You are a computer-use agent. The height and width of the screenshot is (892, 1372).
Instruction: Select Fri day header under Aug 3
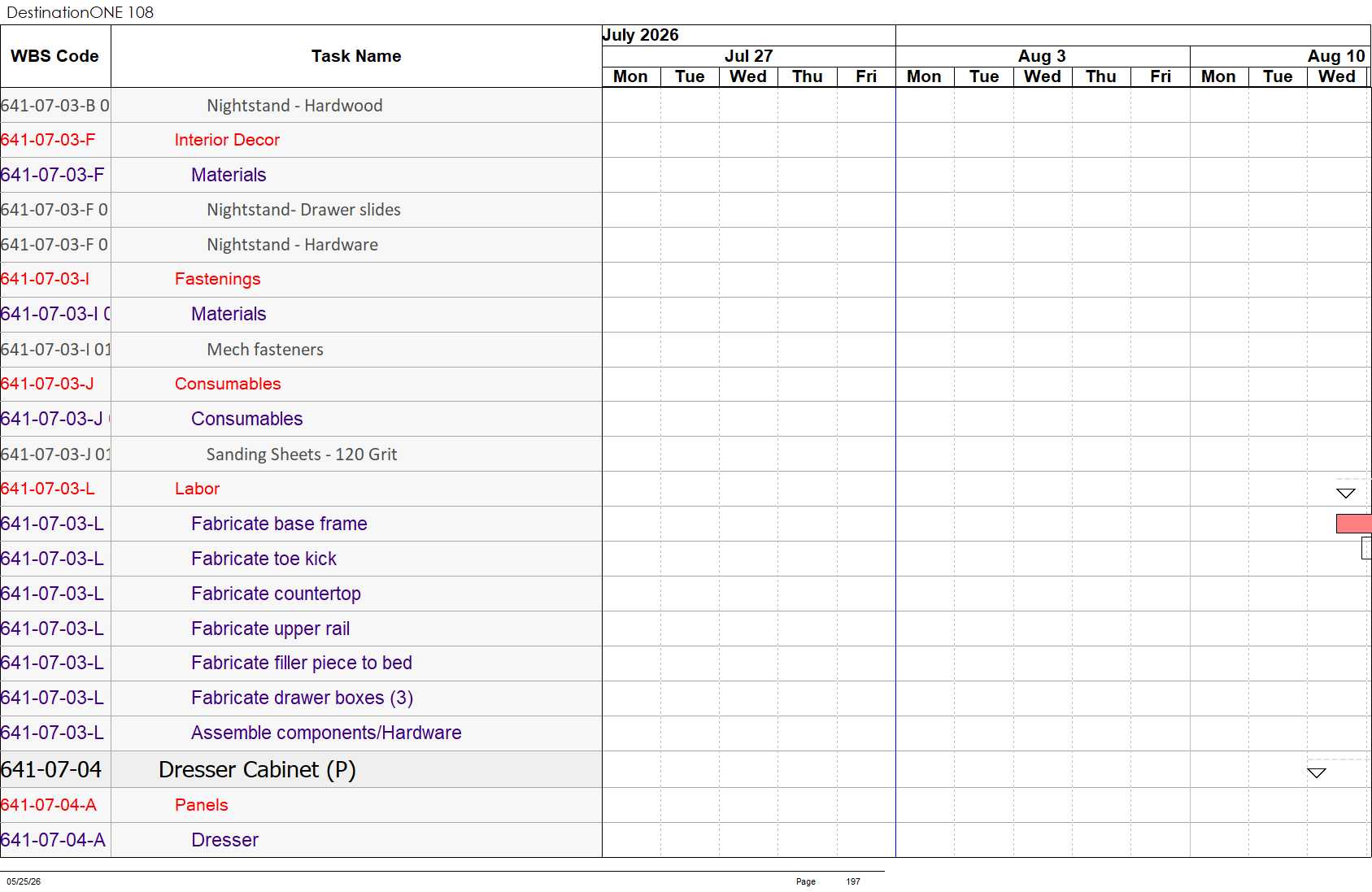[1161, 76]
